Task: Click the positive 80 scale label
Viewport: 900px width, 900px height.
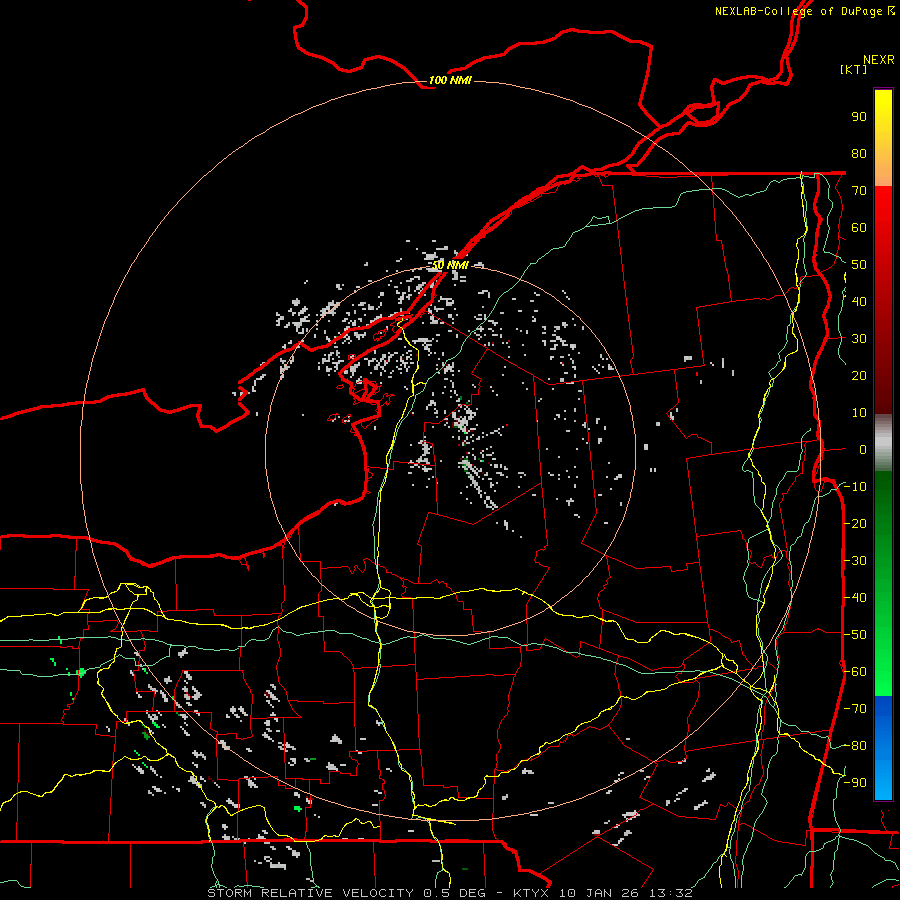Action: point(859,154)
